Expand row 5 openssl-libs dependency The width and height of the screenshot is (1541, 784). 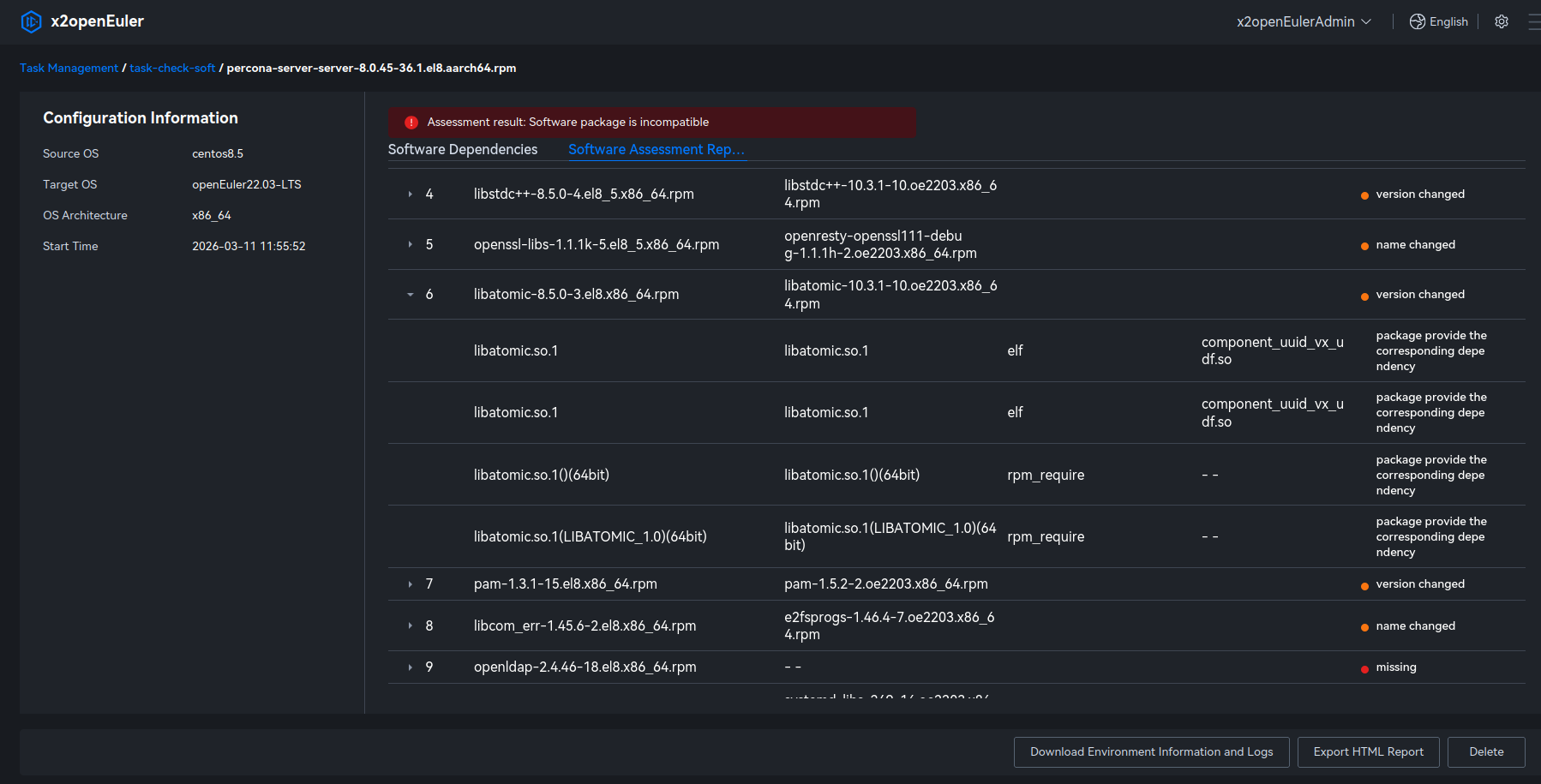click(411, 245)
